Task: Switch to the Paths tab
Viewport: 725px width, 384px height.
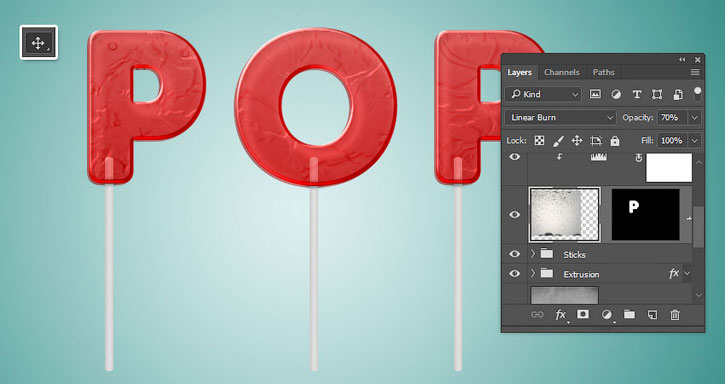Action: point(603,72)
